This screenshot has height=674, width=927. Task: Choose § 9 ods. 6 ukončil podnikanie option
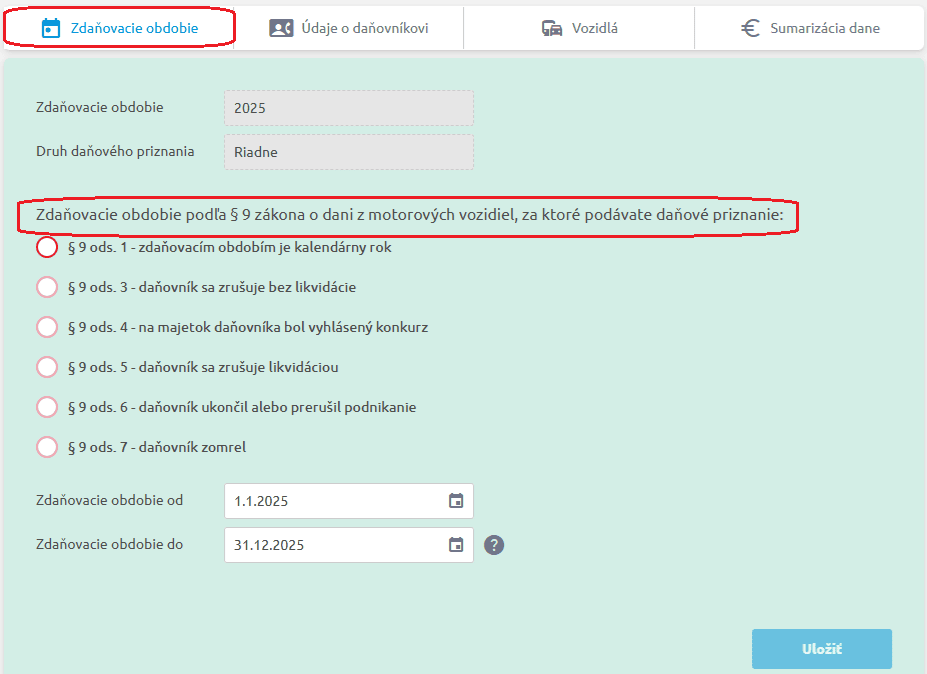click(47, 407)
